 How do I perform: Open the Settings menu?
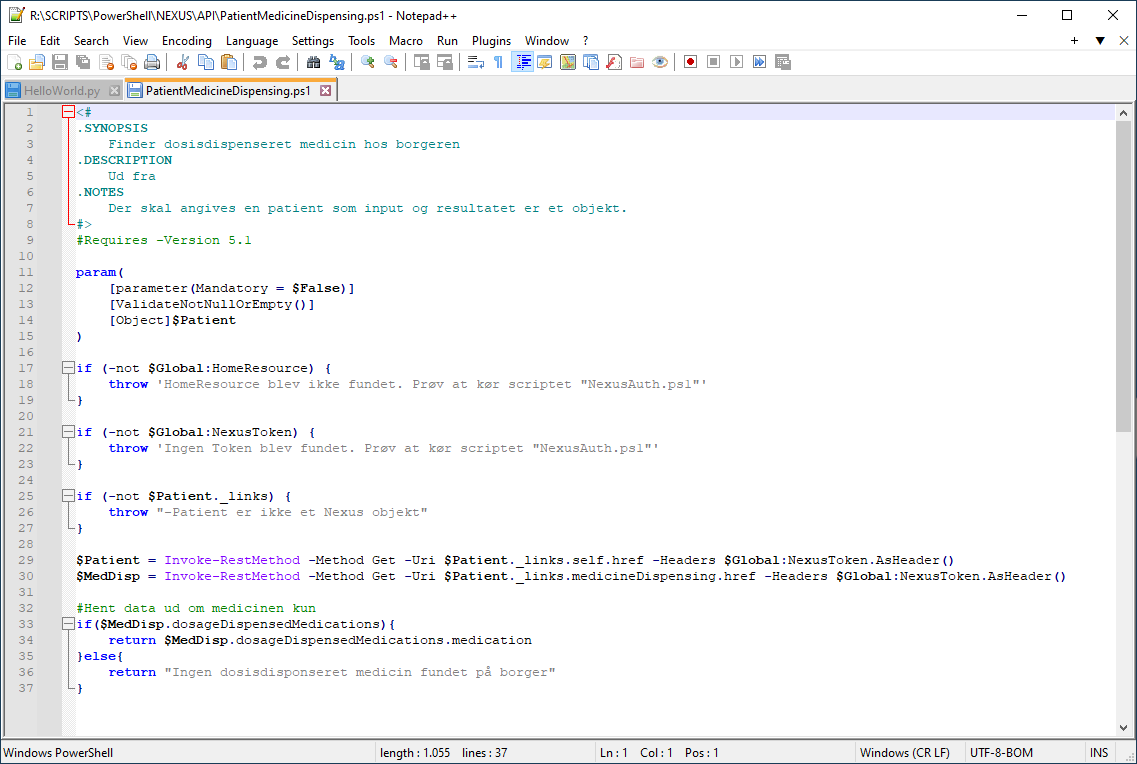pos(313,41)
